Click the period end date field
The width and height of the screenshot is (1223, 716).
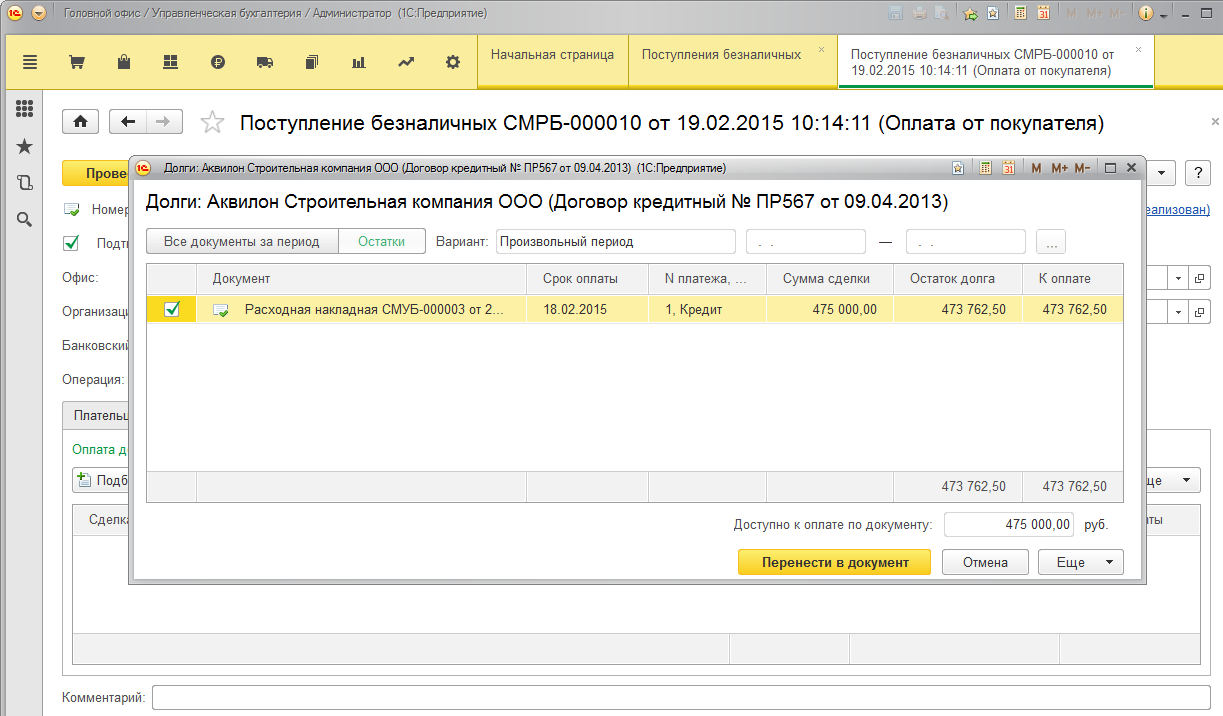965,241
